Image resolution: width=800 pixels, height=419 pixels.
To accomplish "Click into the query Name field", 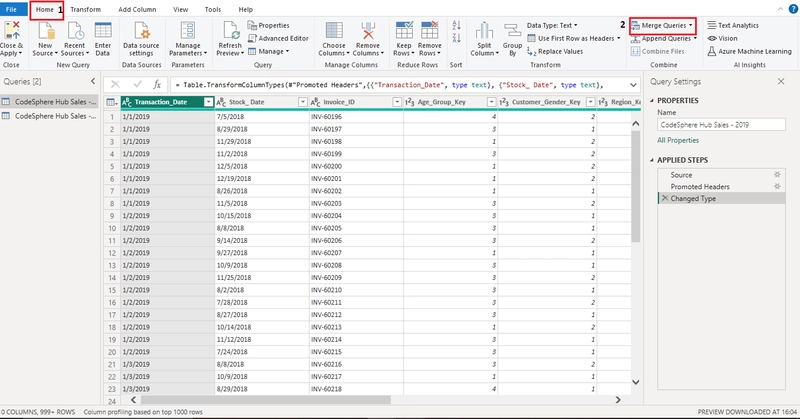I will click(x=721, y=125).
